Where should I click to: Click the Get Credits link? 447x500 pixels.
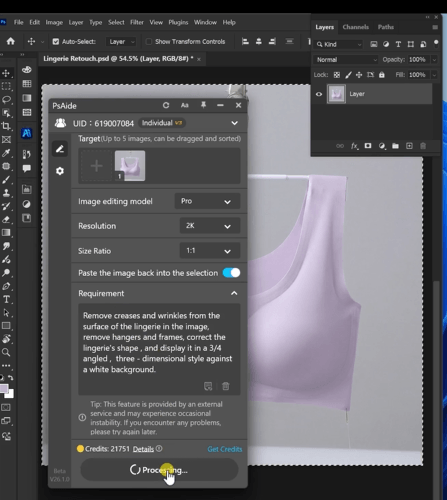point(225,449)
